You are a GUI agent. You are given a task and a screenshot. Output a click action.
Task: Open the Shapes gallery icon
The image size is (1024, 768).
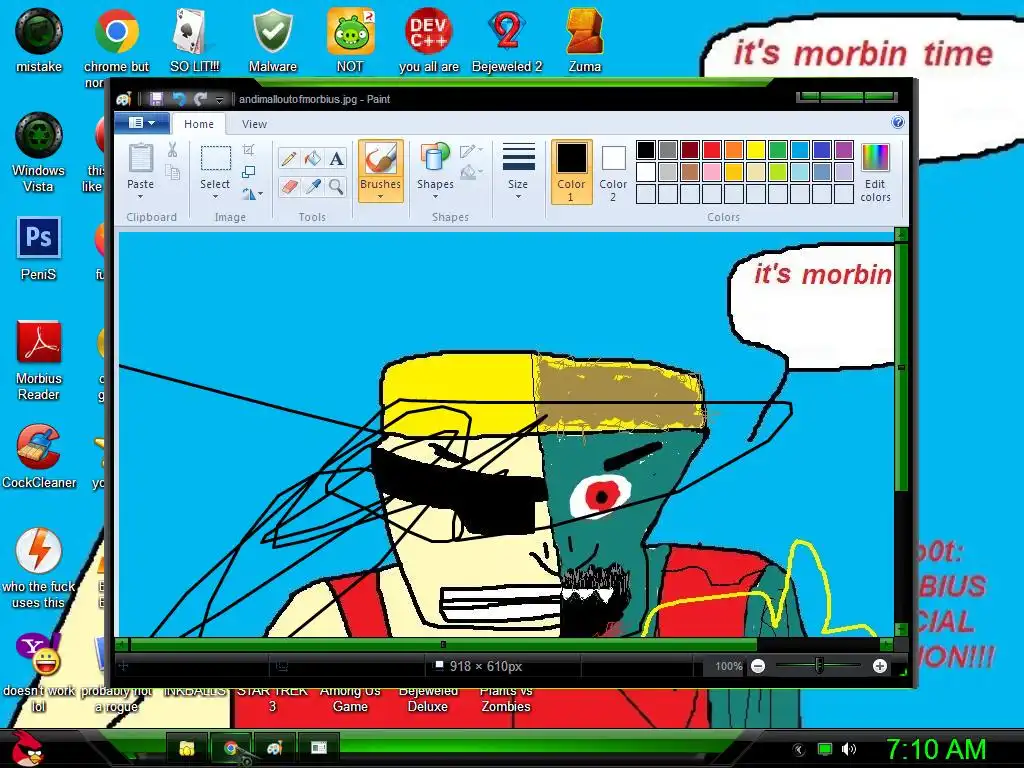(435, 159)
